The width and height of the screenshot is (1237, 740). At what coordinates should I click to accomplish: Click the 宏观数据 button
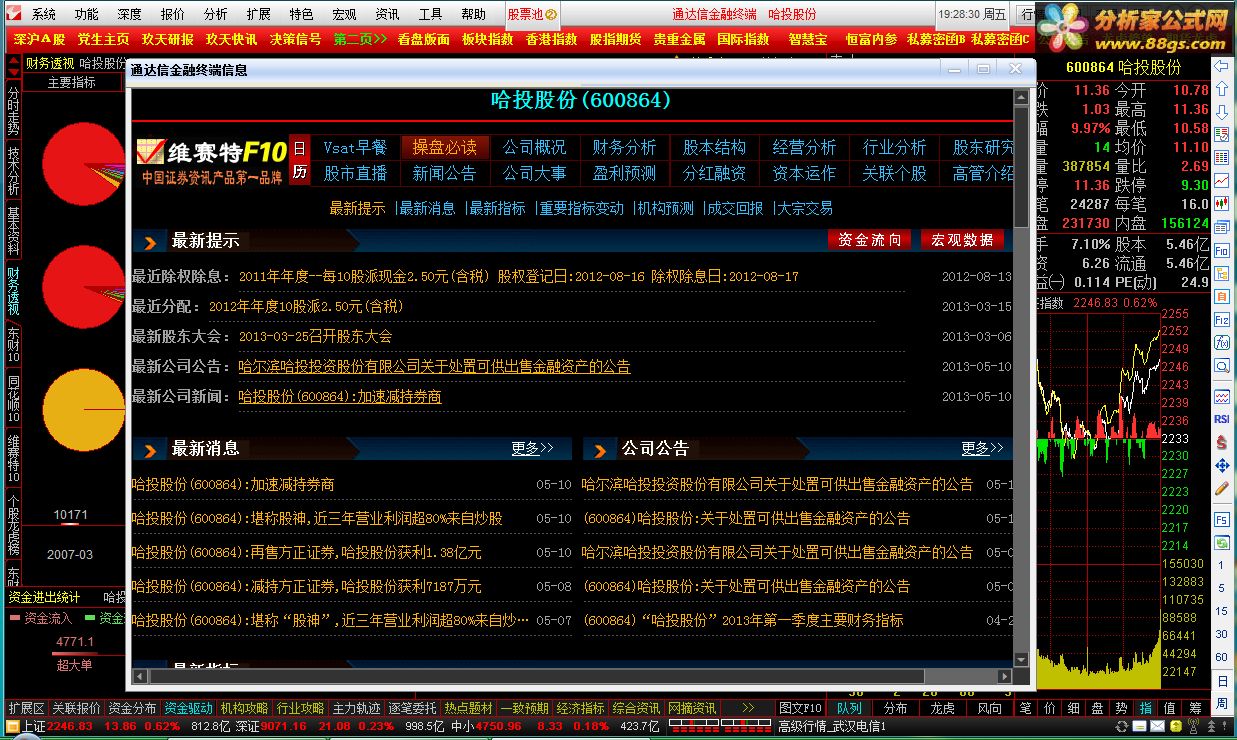coord(962,240)
